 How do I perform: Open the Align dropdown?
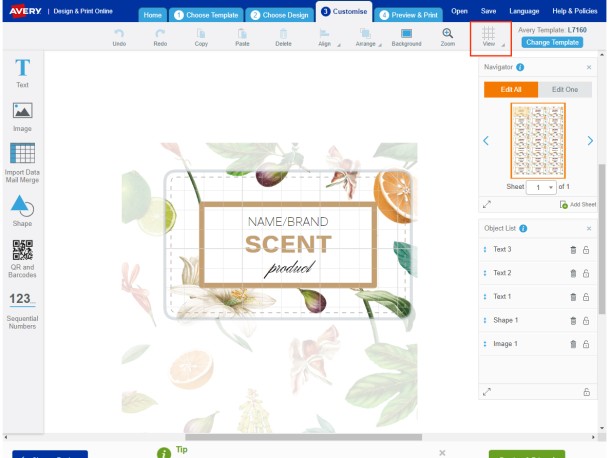pyautogui.click(x=327, y=37)
